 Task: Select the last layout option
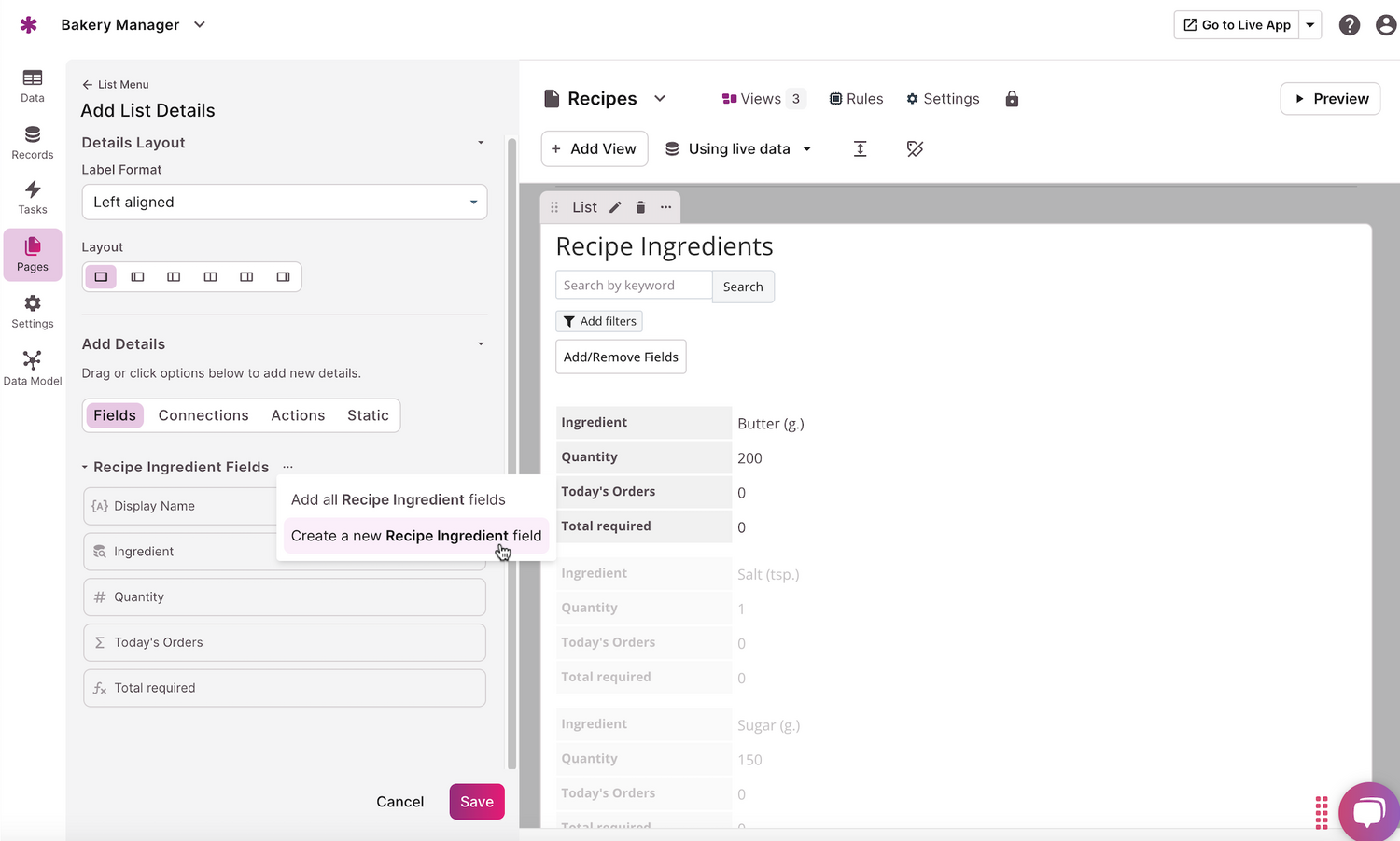coord(283,277)
